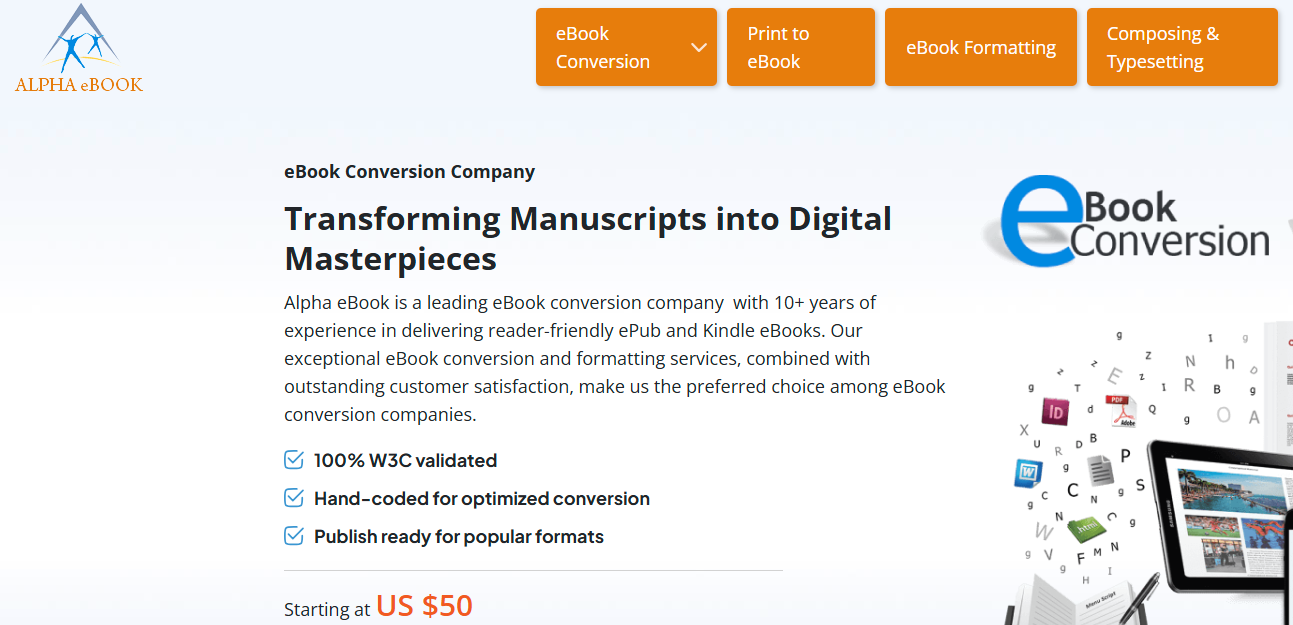Click the Transforming Manuscripts into Digital Masterpieces heading
The height and width of the screenshot is (625, 1293).
click(588, 237)
